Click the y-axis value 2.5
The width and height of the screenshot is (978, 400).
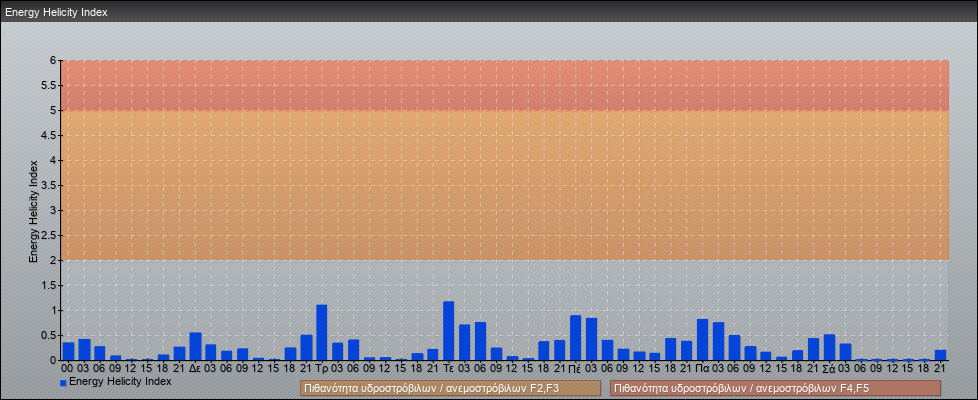click(x=50, y=235)
